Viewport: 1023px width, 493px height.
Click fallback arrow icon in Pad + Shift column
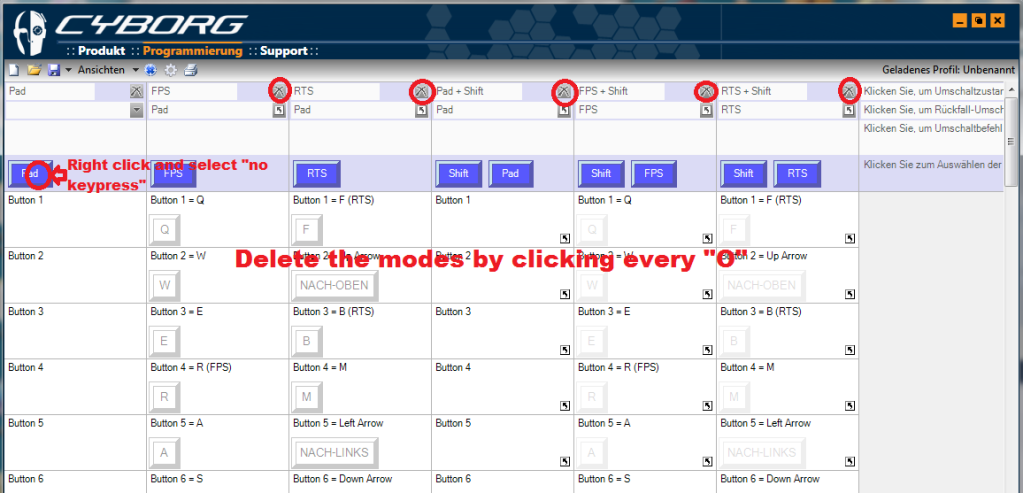[564, 111]
